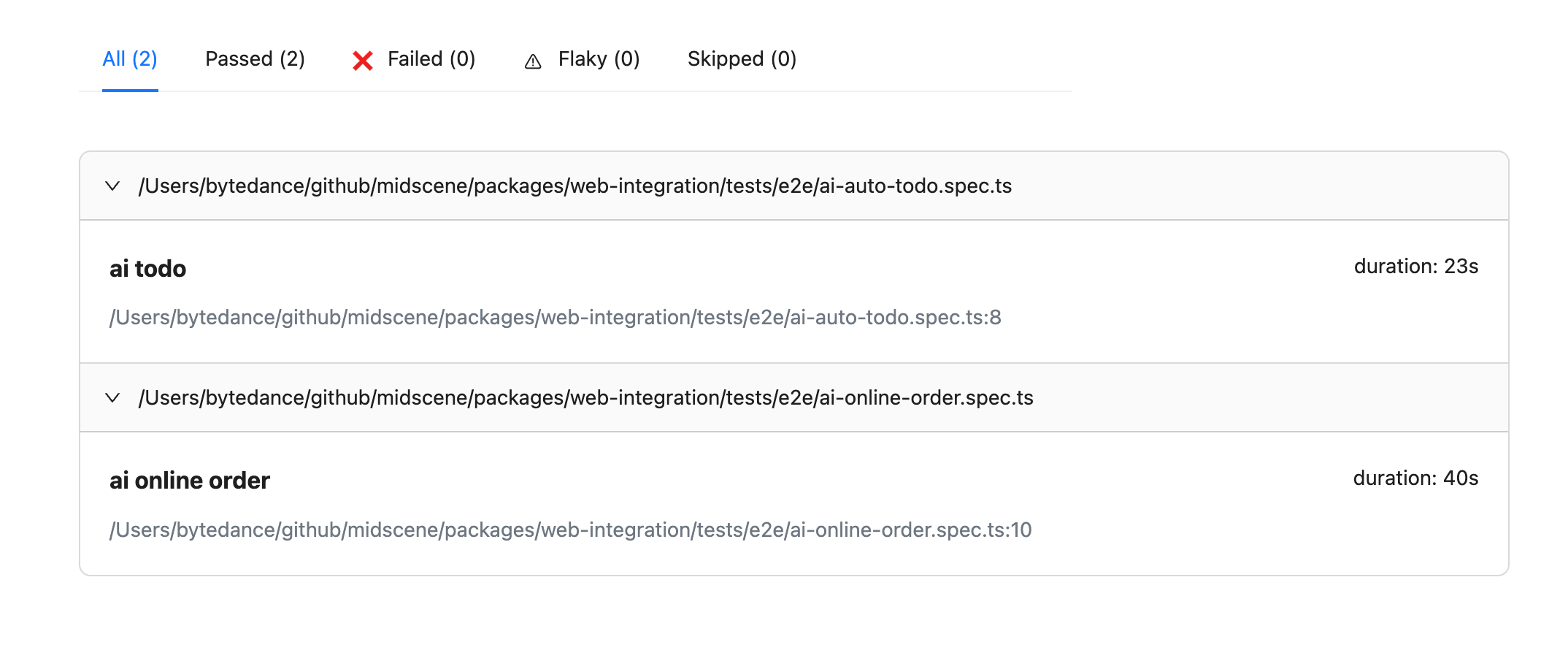
Task: Click the ai-auto-todo.spec.ts group header path
Action: click(x=574, y=186)
